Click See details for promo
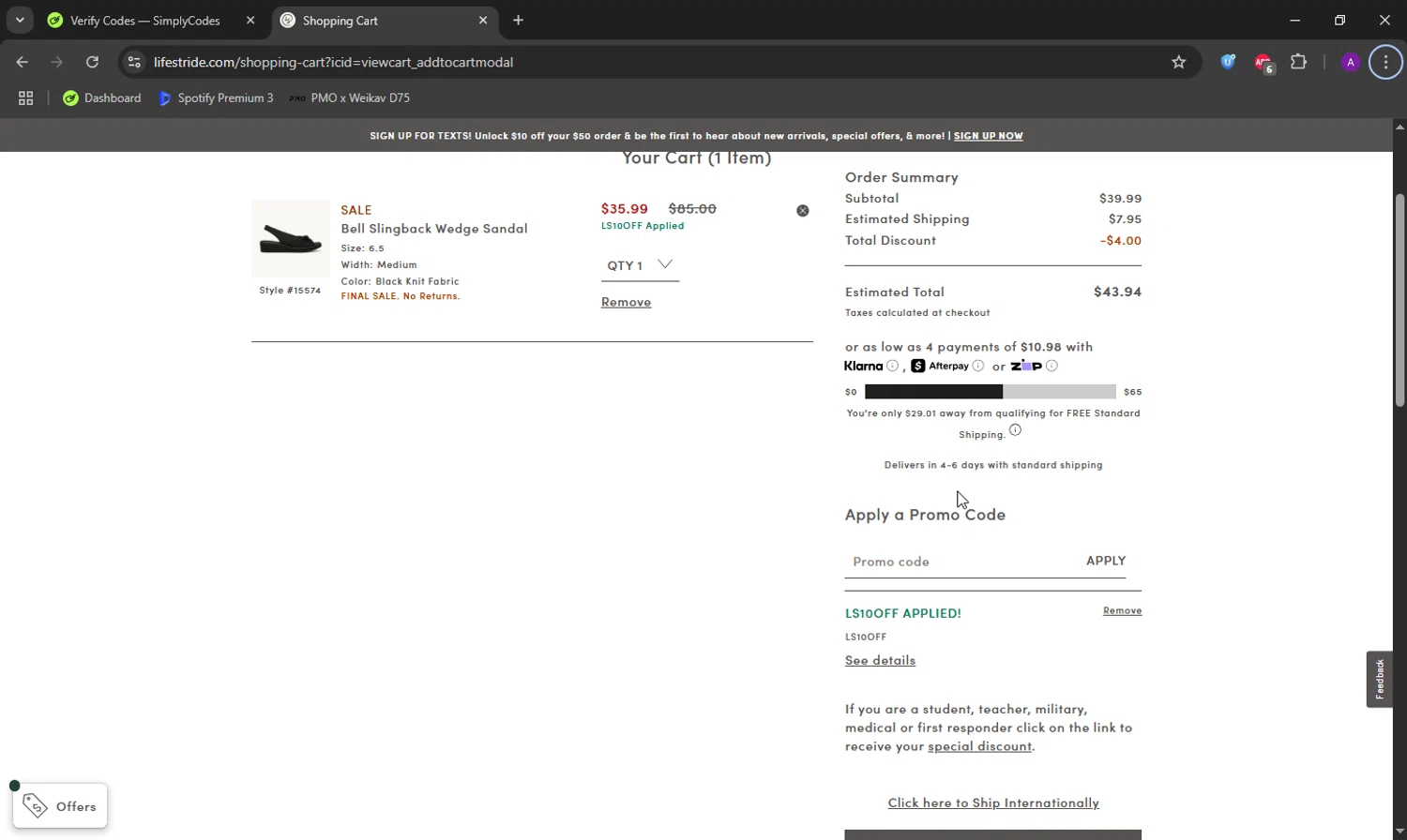The width and height of the screenshot is (1407, 840). click(x=880, y=660)
